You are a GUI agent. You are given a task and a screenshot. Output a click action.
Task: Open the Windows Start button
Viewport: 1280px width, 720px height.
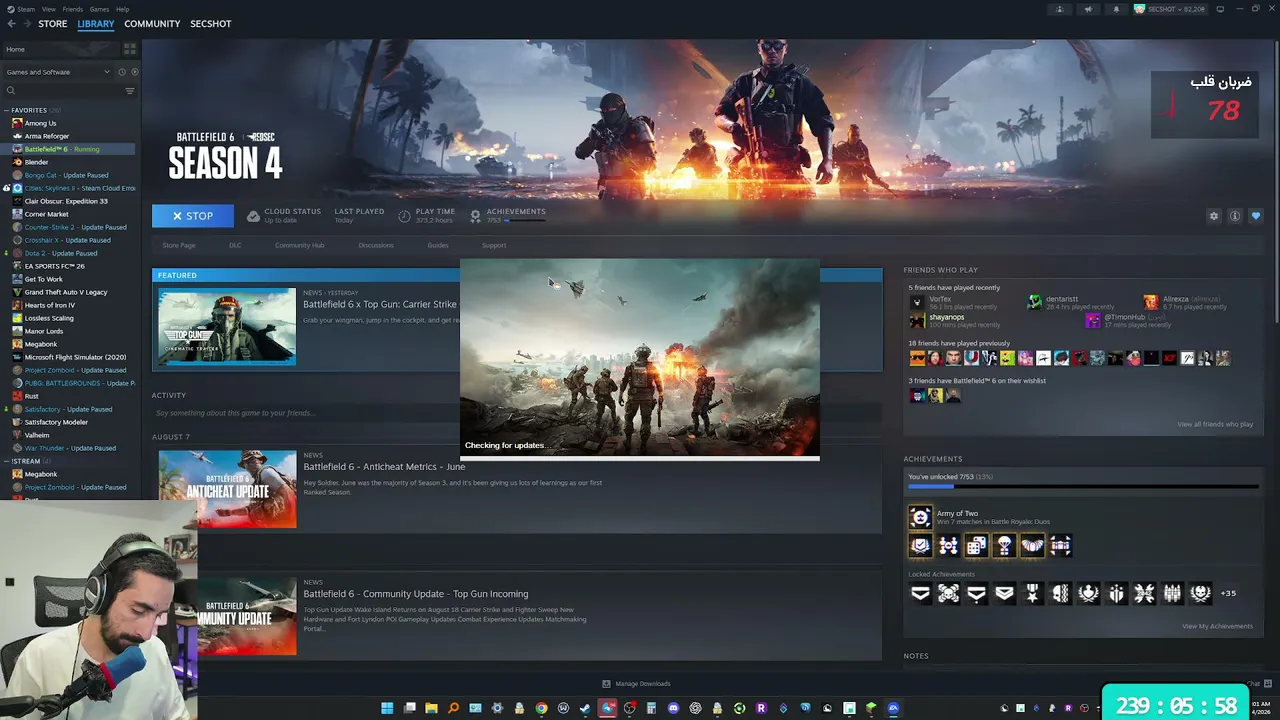tap(387, 708)
